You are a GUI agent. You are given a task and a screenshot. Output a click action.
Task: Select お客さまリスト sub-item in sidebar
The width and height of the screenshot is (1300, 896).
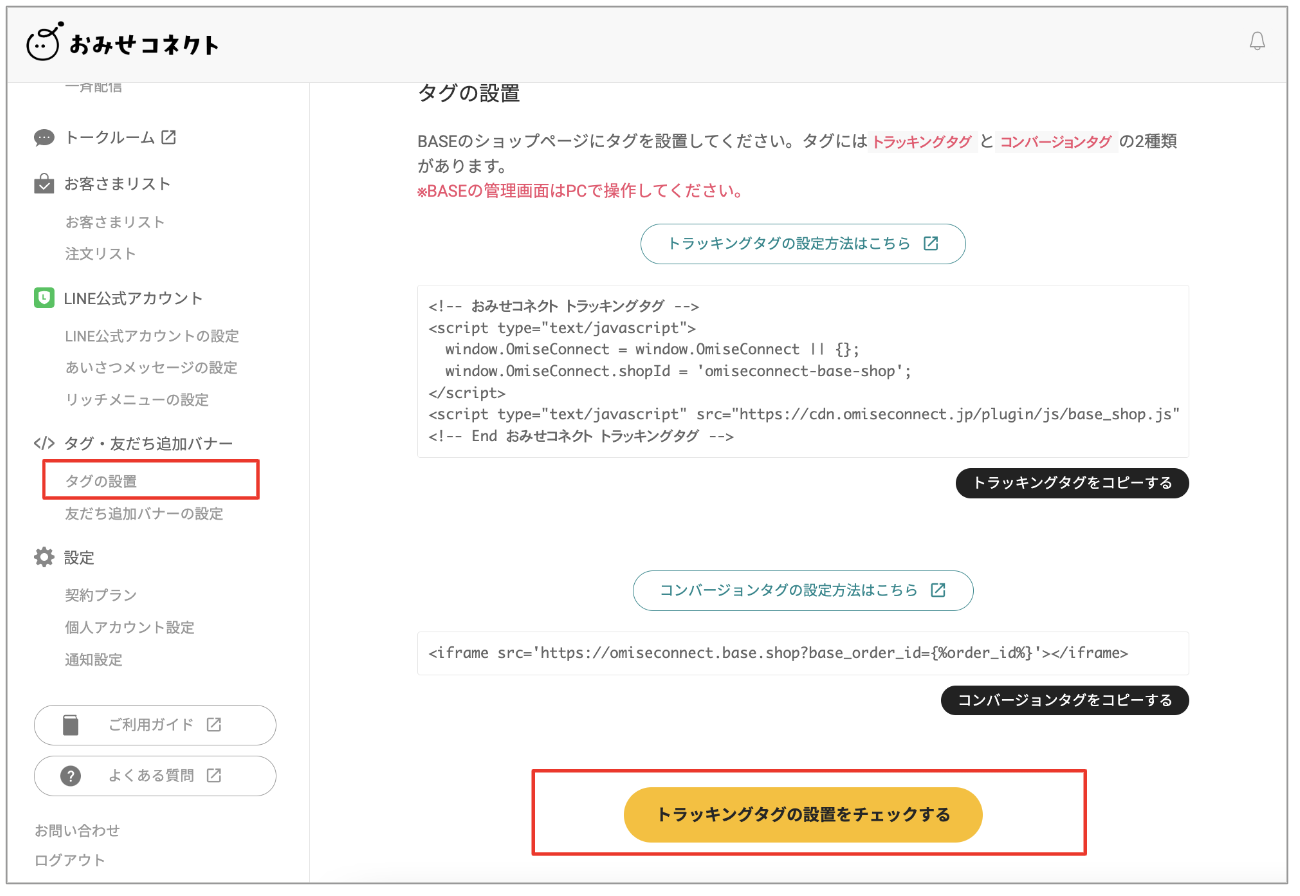[x=115, y=222]
